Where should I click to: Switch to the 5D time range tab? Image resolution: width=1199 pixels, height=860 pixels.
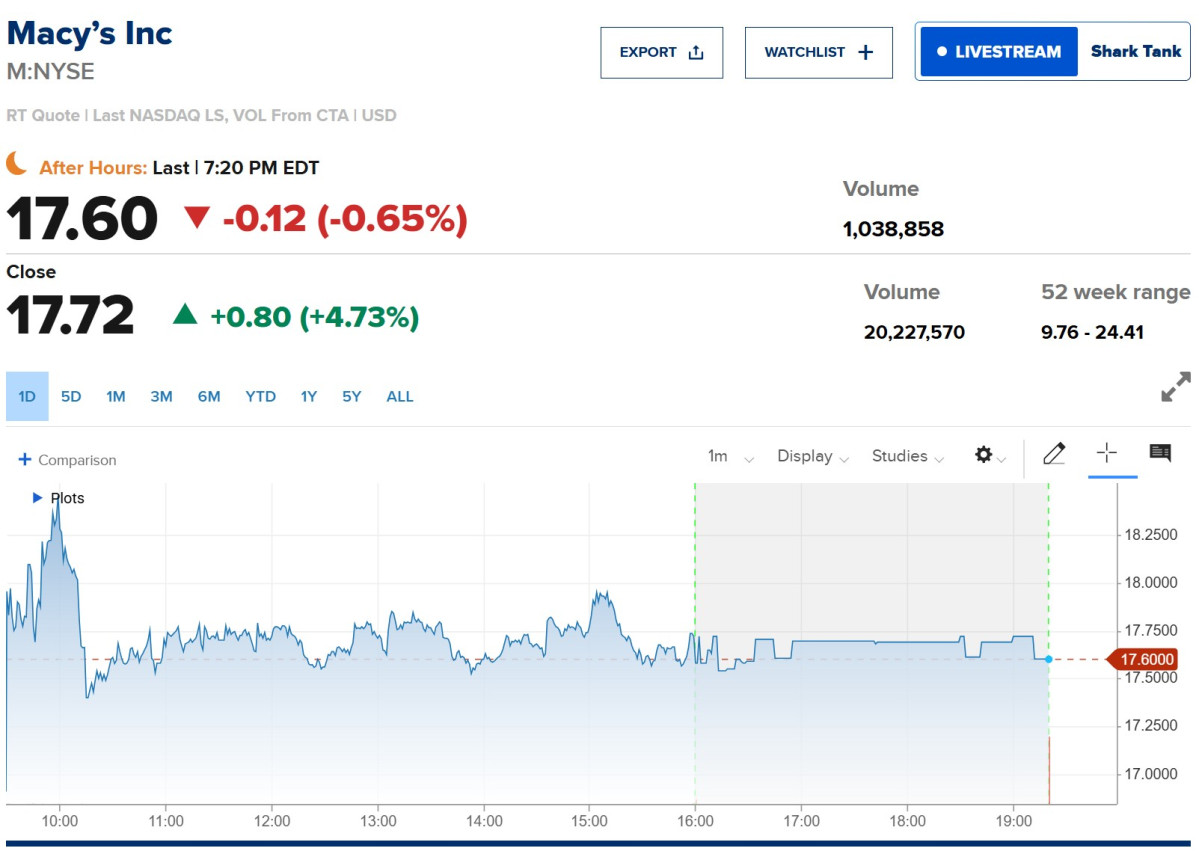pos(71,396)
